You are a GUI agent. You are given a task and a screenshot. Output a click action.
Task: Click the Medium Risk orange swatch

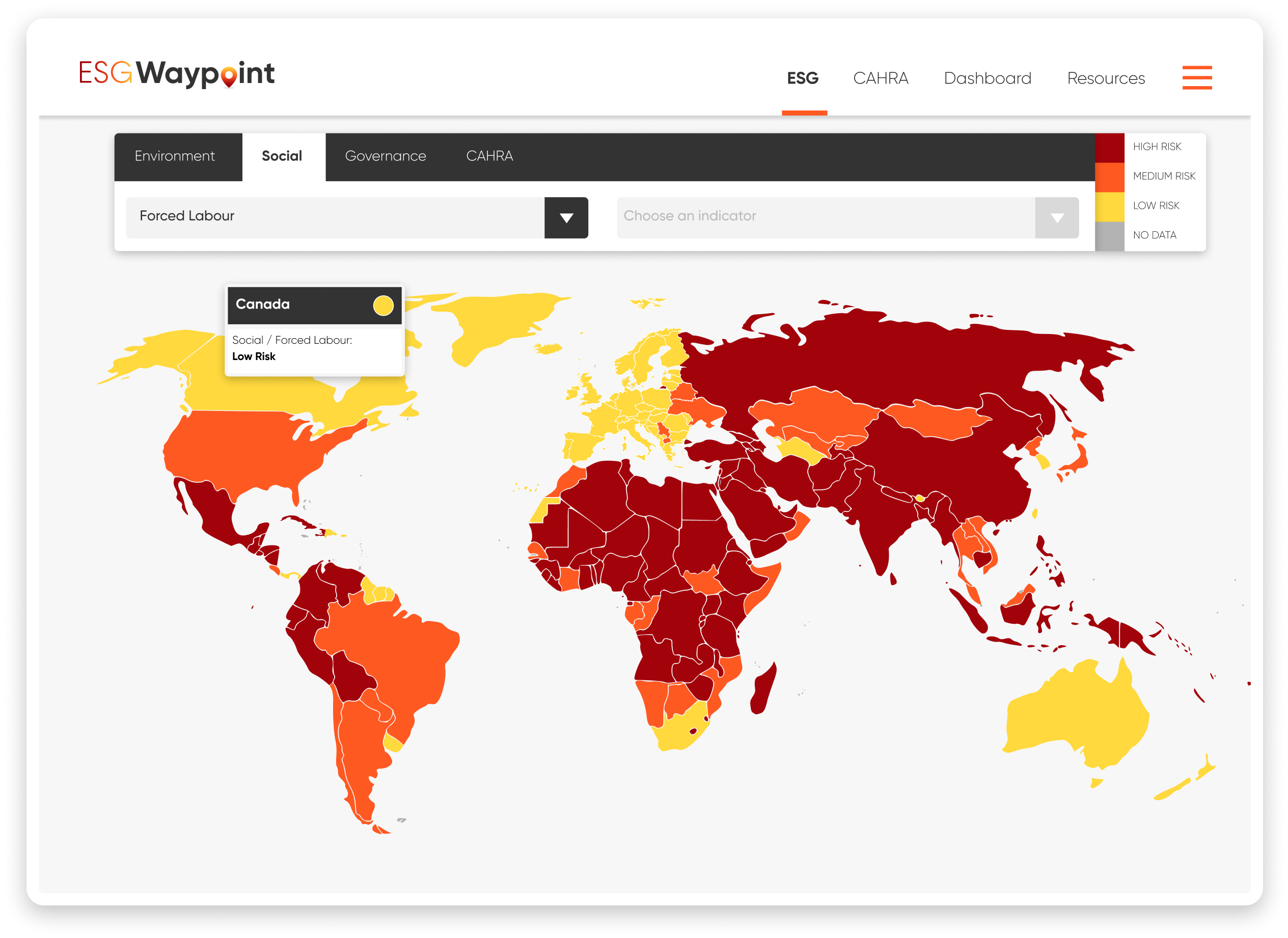[x=1109, y=177]
